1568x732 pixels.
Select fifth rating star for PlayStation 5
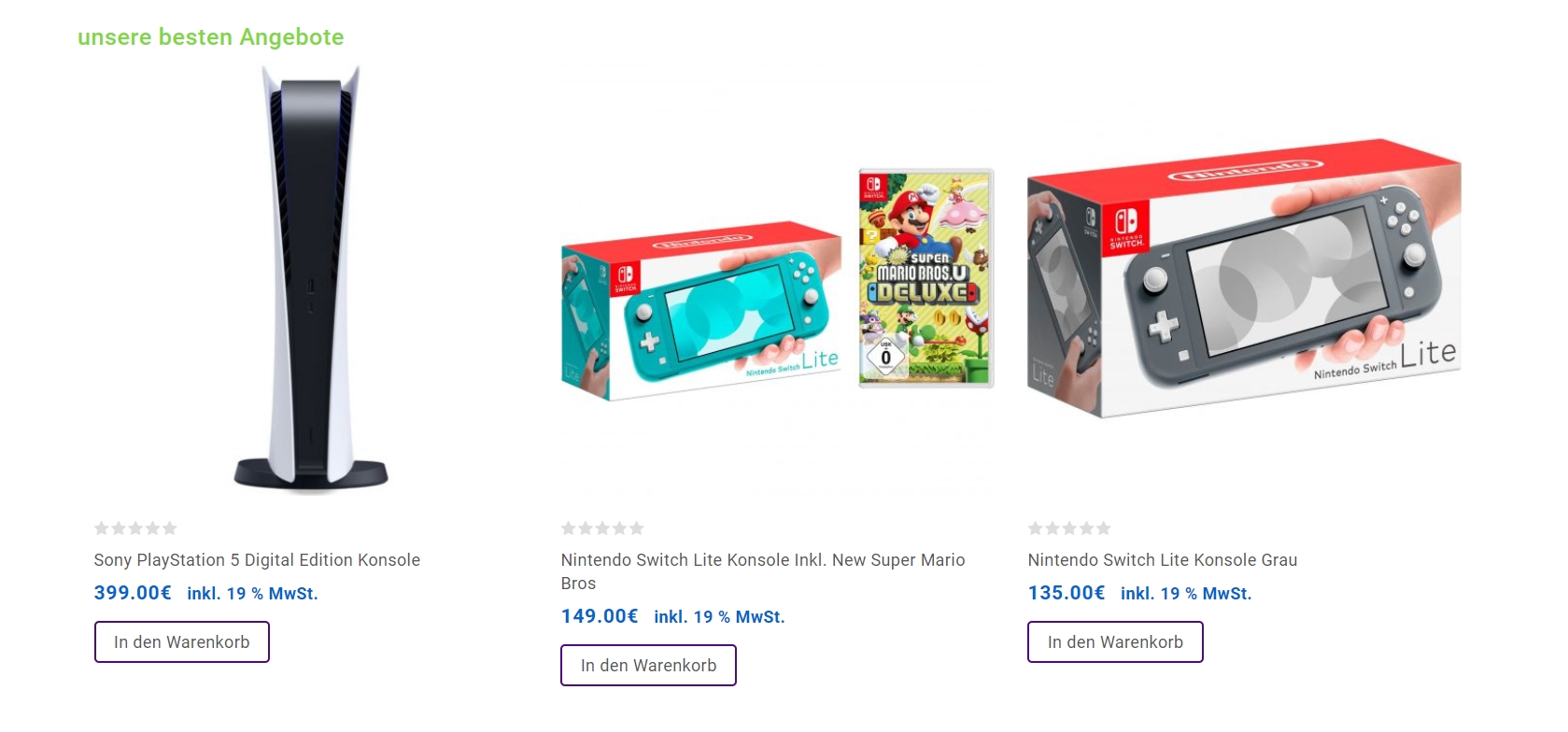(169, 528)
